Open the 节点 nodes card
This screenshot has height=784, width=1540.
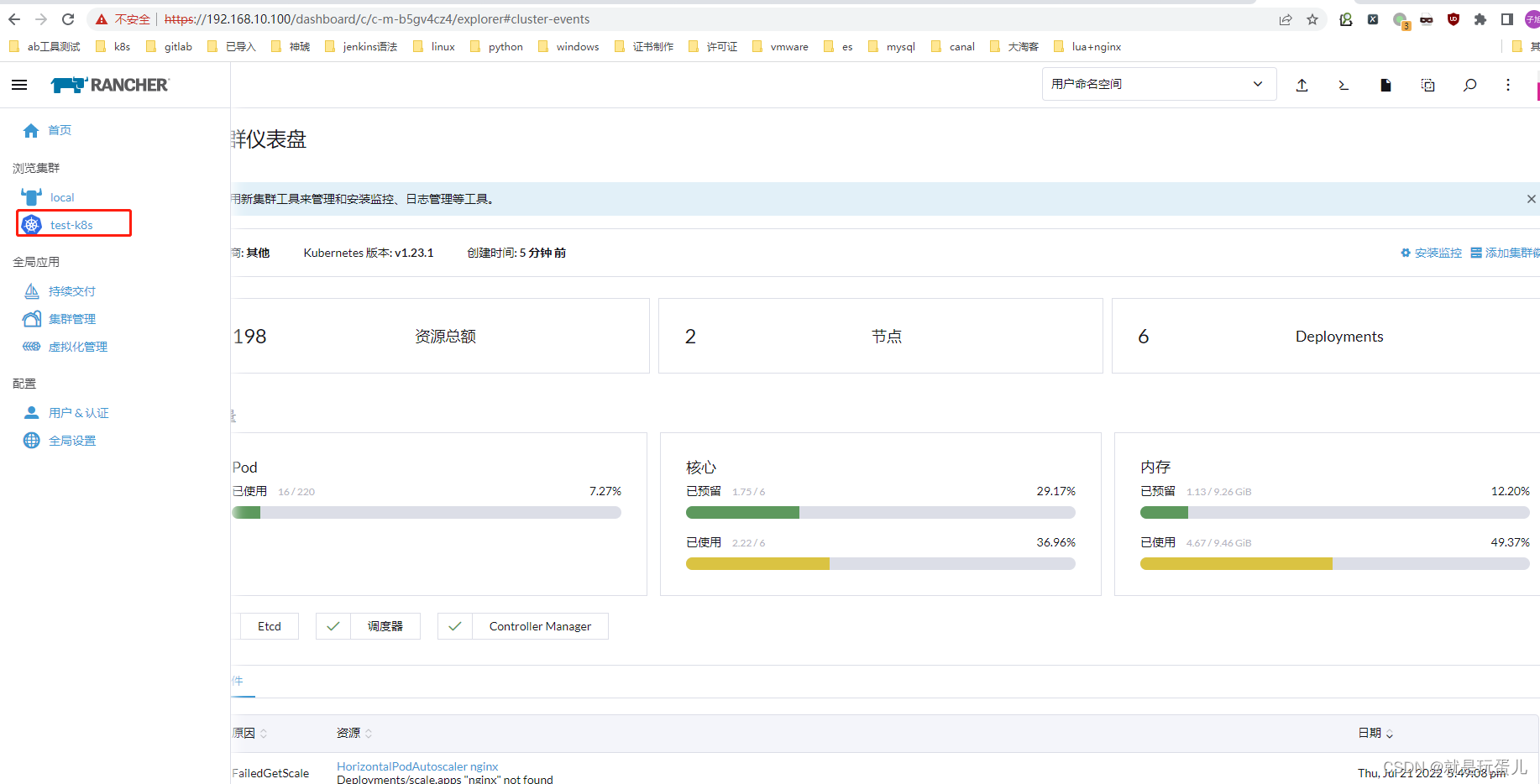coord(880,336)
